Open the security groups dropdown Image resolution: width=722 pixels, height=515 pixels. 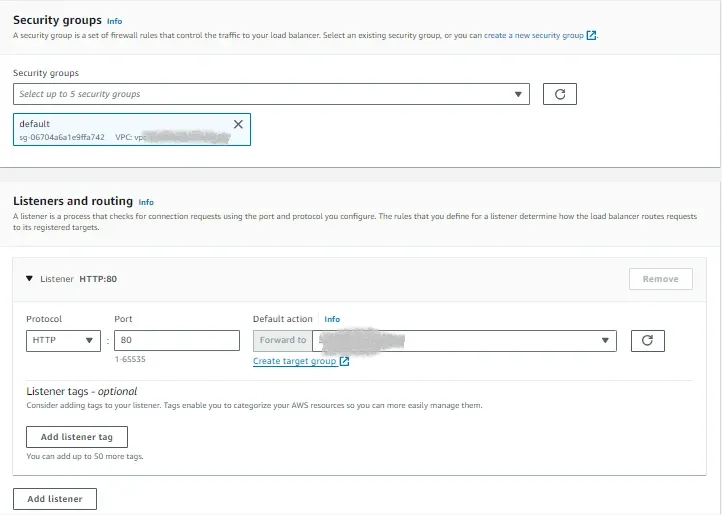pos(271,94)
